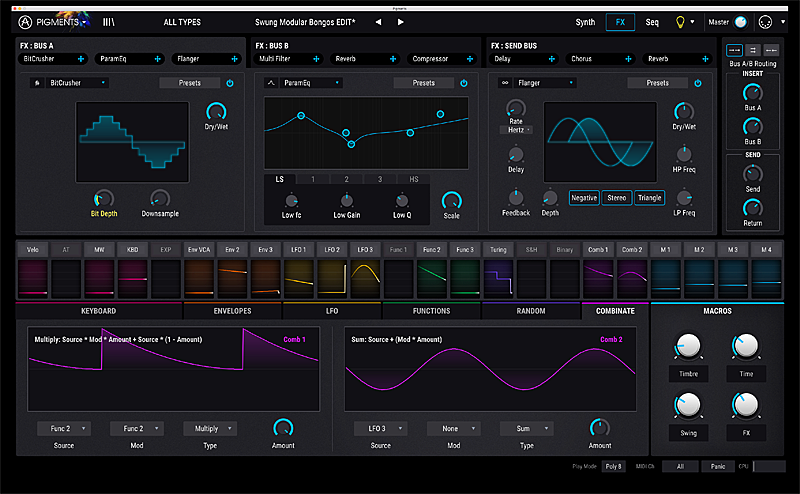Click plus icon on the Chorus slot

coord(628,59)
